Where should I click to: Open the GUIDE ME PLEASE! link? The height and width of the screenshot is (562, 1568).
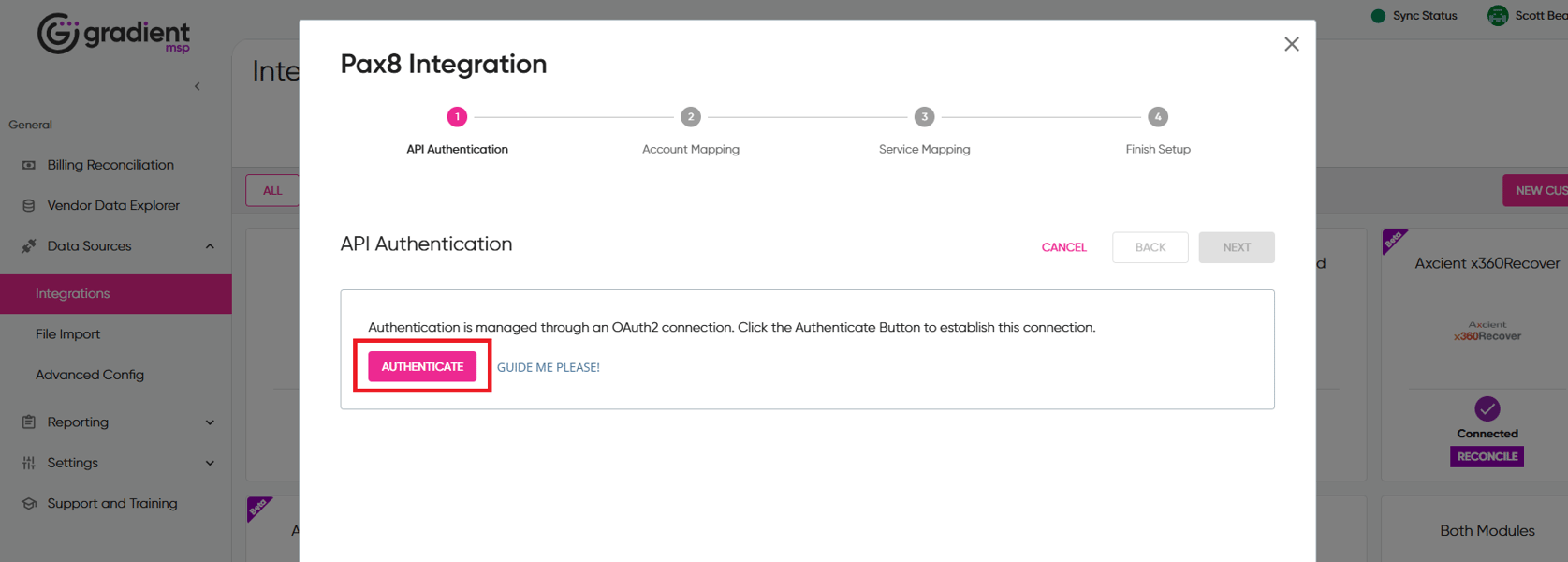click(x=548, y=367)
